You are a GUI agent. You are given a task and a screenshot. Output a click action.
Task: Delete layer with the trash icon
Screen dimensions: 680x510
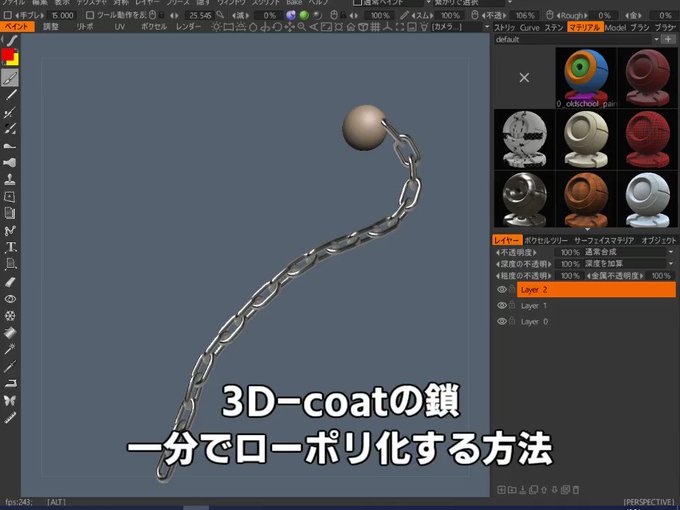(576, 490)
